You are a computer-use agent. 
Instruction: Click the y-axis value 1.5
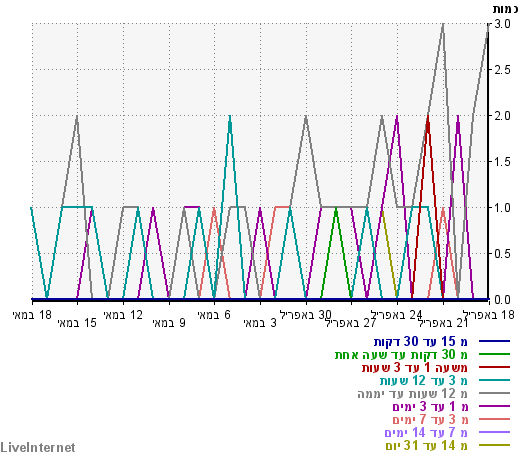[x=502, y=162]
